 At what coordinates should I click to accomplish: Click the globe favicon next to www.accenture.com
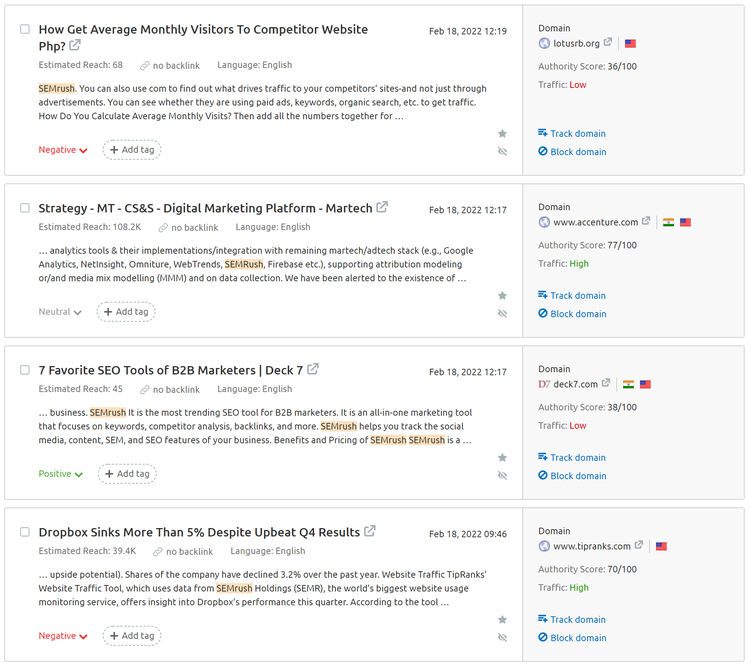(544, 222)
